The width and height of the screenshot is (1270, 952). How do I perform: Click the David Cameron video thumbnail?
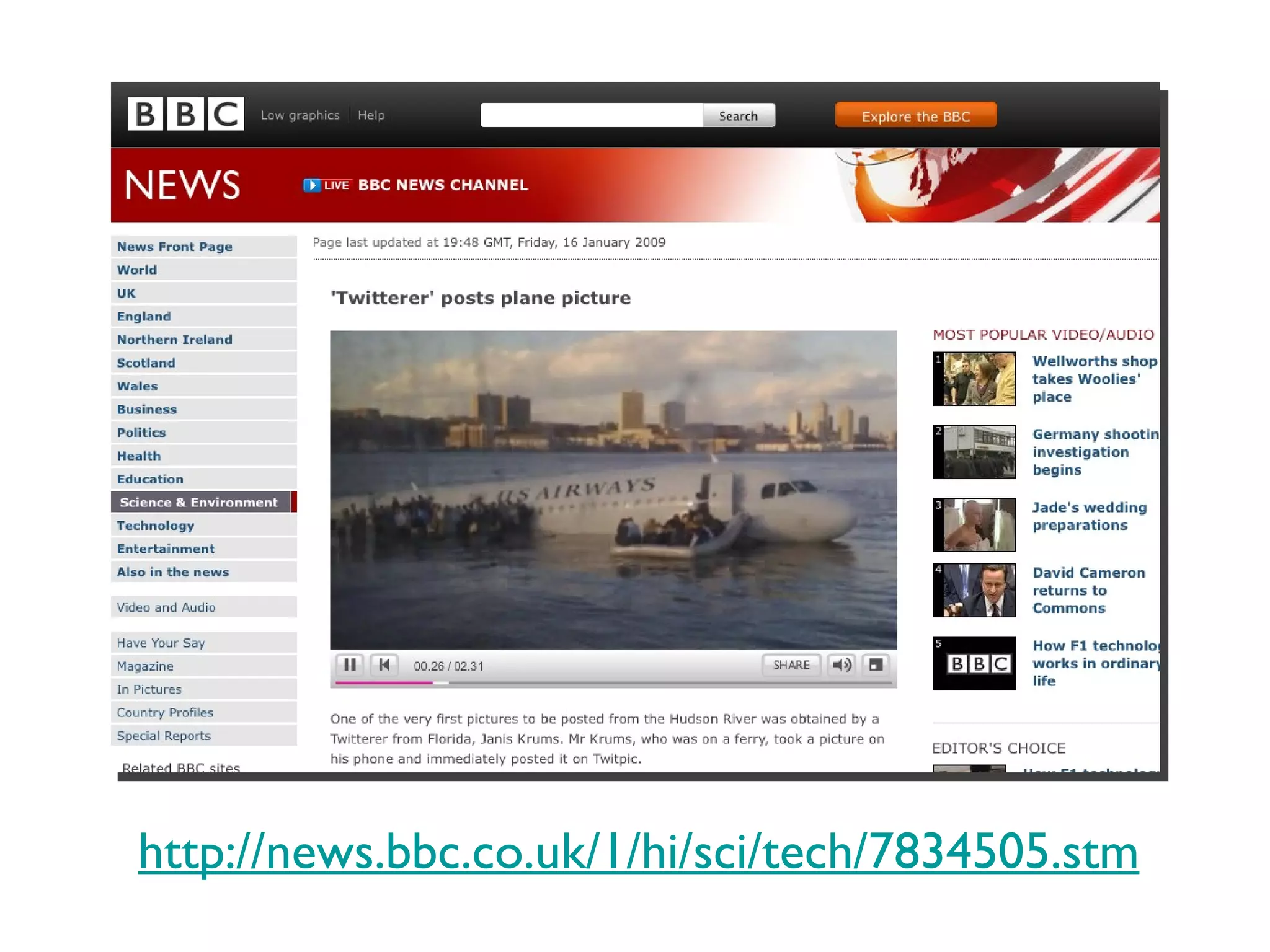(x=974, y=590)
